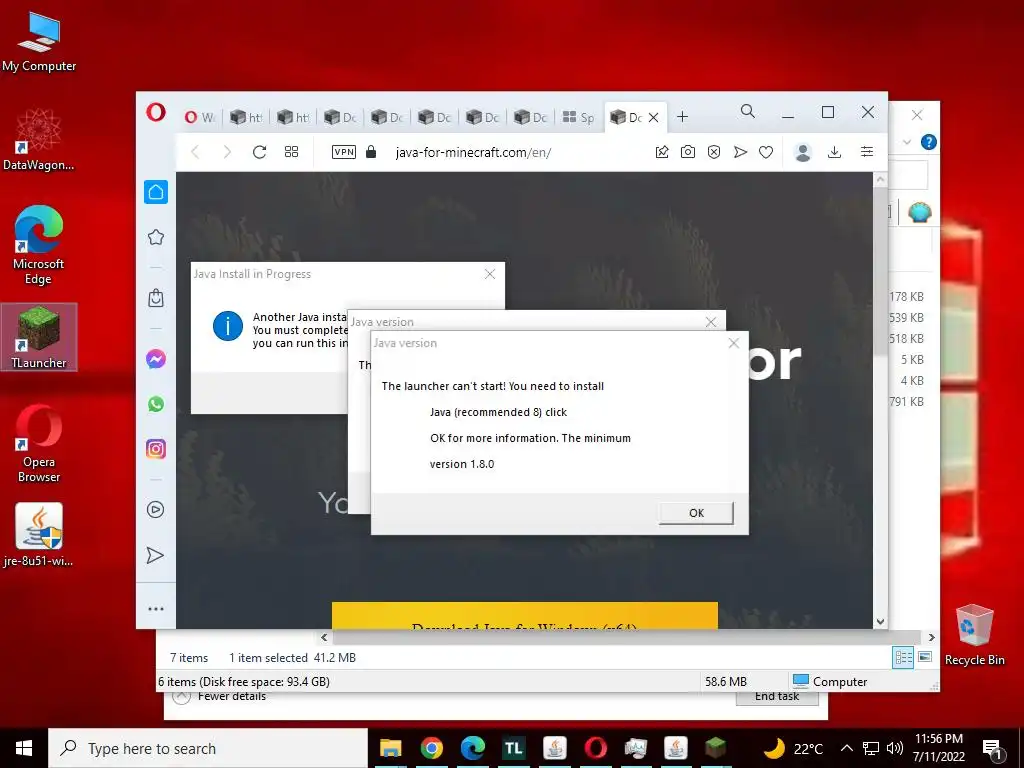The height and width of the screenshot is (768, 1024).
Task: View site security lock information
Action: (371, 152)
